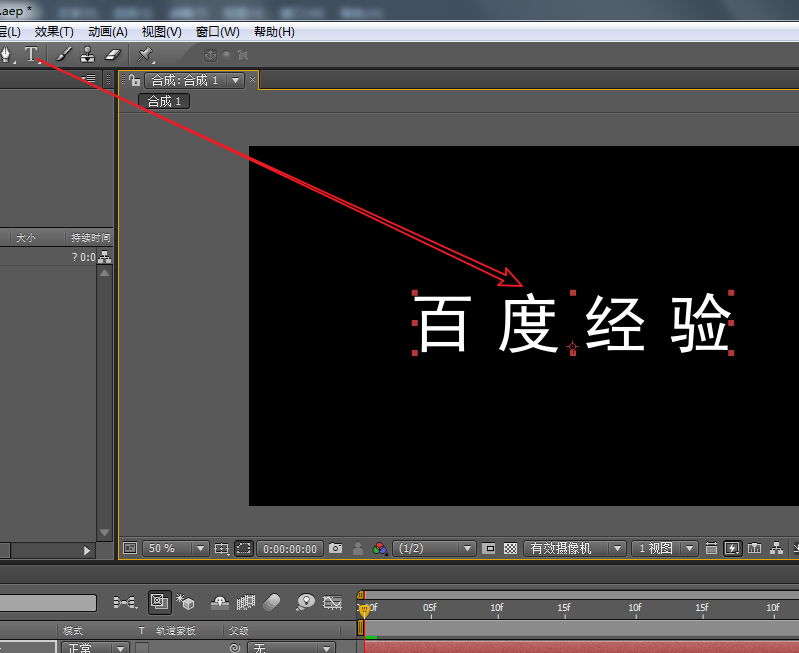This screenshot has height=653, width=799.
Task: Toggle the Region of Interest button
Action: point(489,548)
